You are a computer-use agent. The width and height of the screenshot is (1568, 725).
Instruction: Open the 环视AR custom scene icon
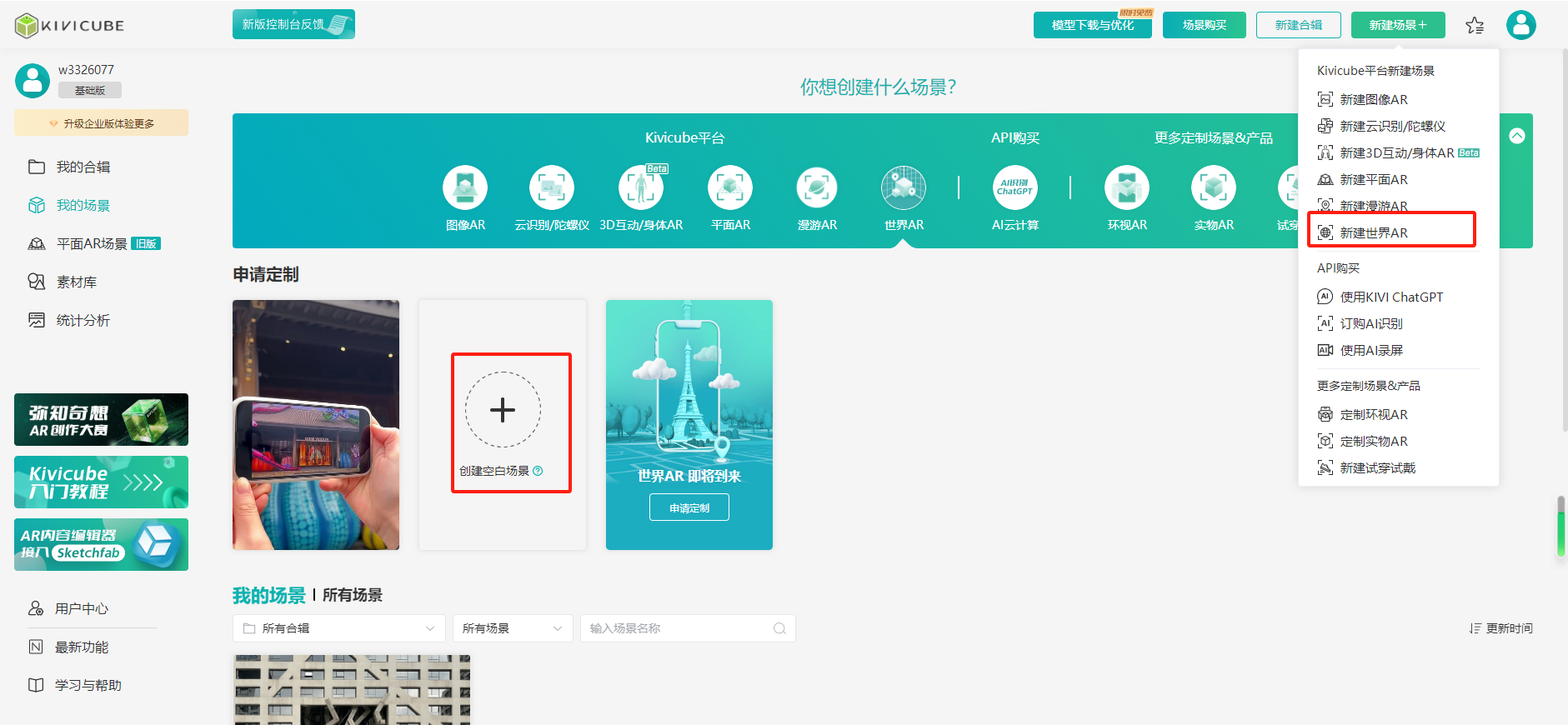point(1126,187)
